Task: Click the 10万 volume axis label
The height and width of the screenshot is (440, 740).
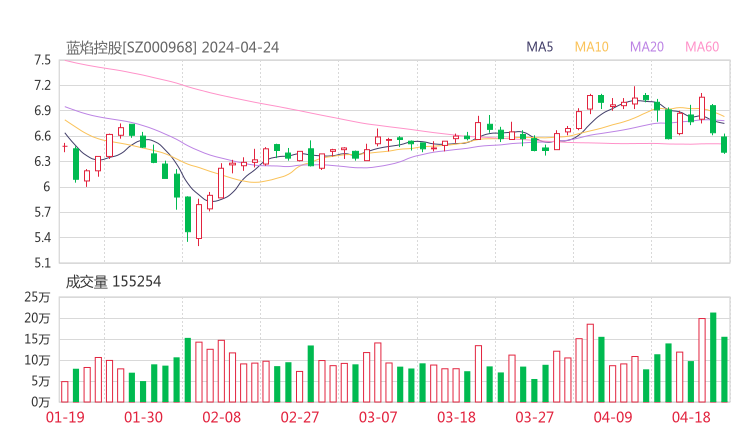Action: pyautogui.click(x=37, y=360)
